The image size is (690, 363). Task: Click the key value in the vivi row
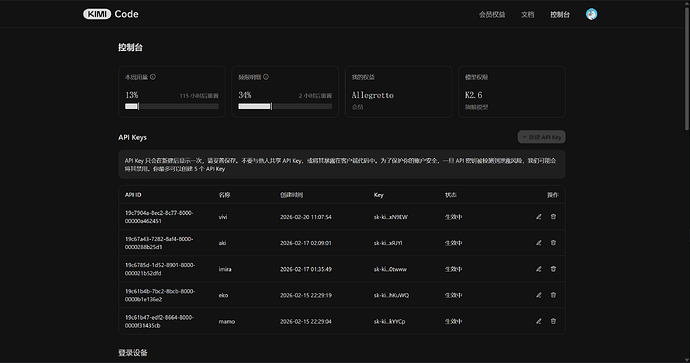391,217
